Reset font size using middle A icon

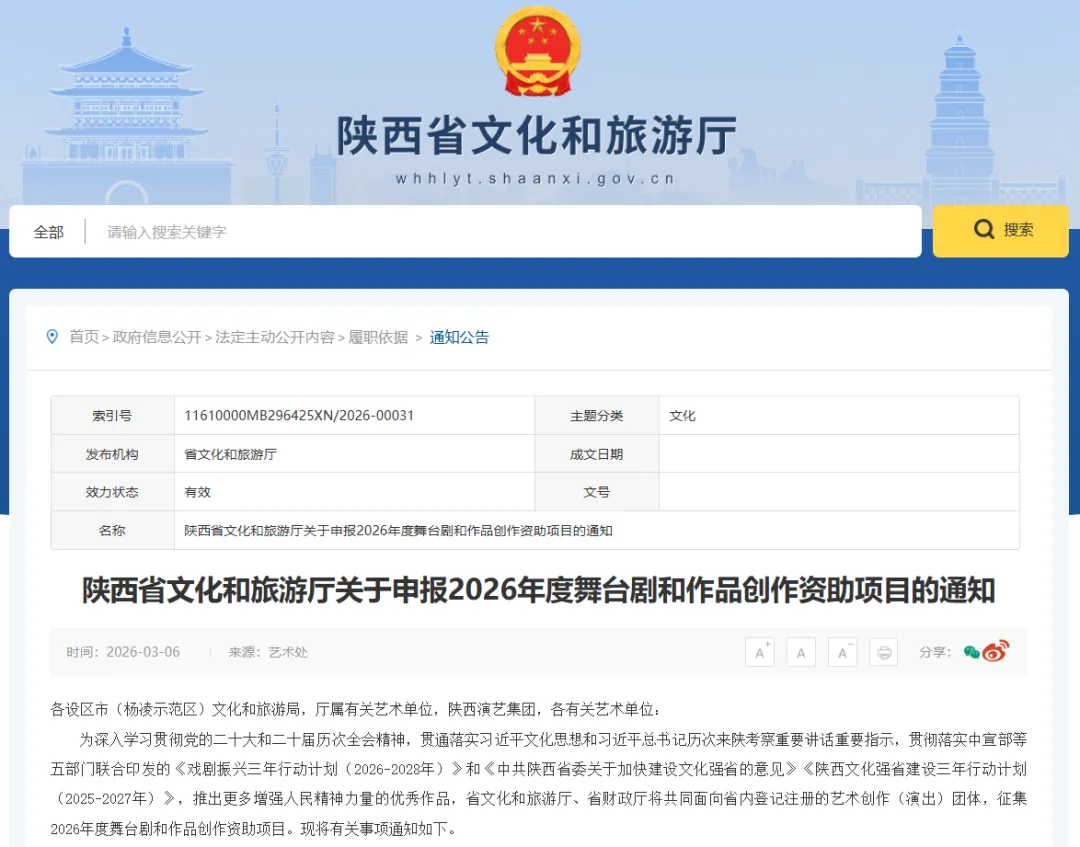pos(801,651)
